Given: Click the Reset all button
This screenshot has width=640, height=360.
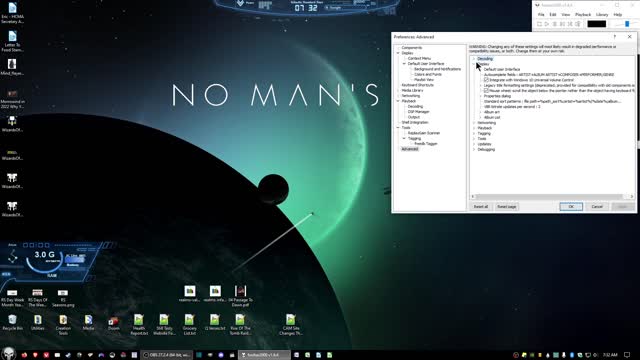Looking at the screenshot, I should pos(481,207).
